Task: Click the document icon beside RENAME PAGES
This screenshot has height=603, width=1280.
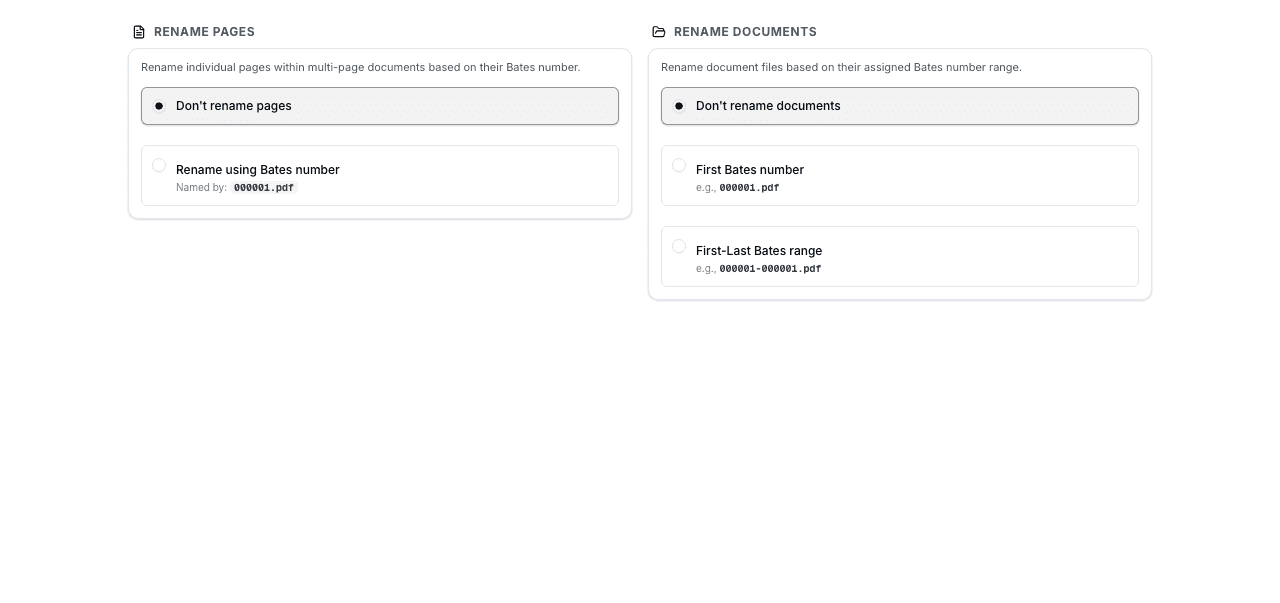Action: tap(137, 31)
